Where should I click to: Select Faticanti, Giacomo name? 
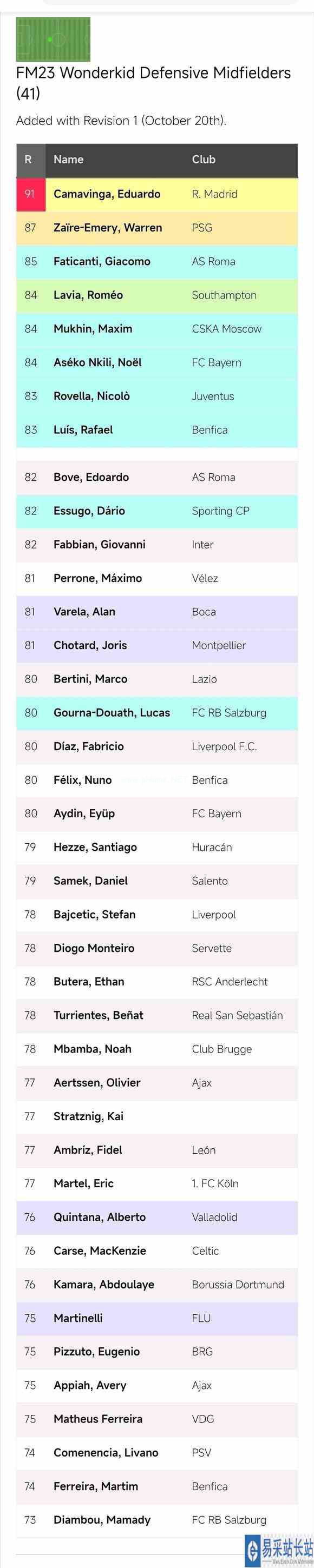(102, 262)
